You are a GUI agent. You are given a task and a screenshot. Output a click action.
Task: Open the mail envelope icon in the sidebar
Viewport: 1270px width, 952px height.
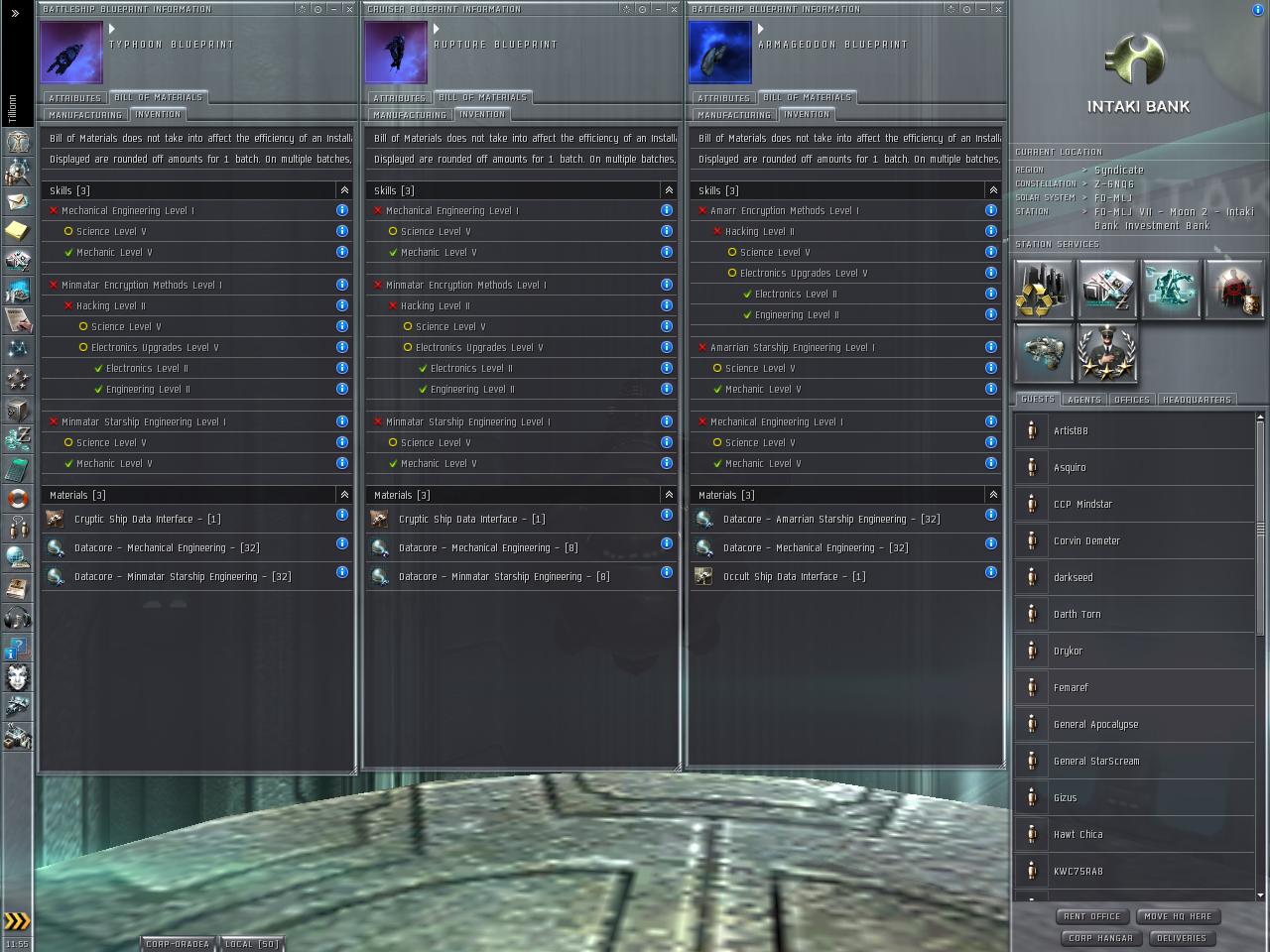[18, 201]
